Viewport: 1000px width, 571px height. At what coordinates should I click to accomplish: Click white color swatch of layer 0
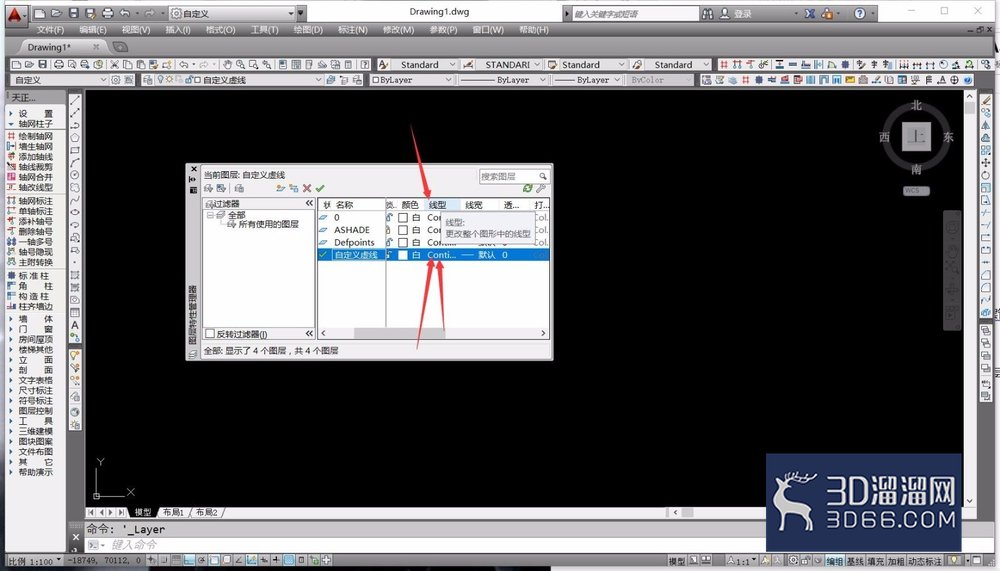[x=403, y=218]
